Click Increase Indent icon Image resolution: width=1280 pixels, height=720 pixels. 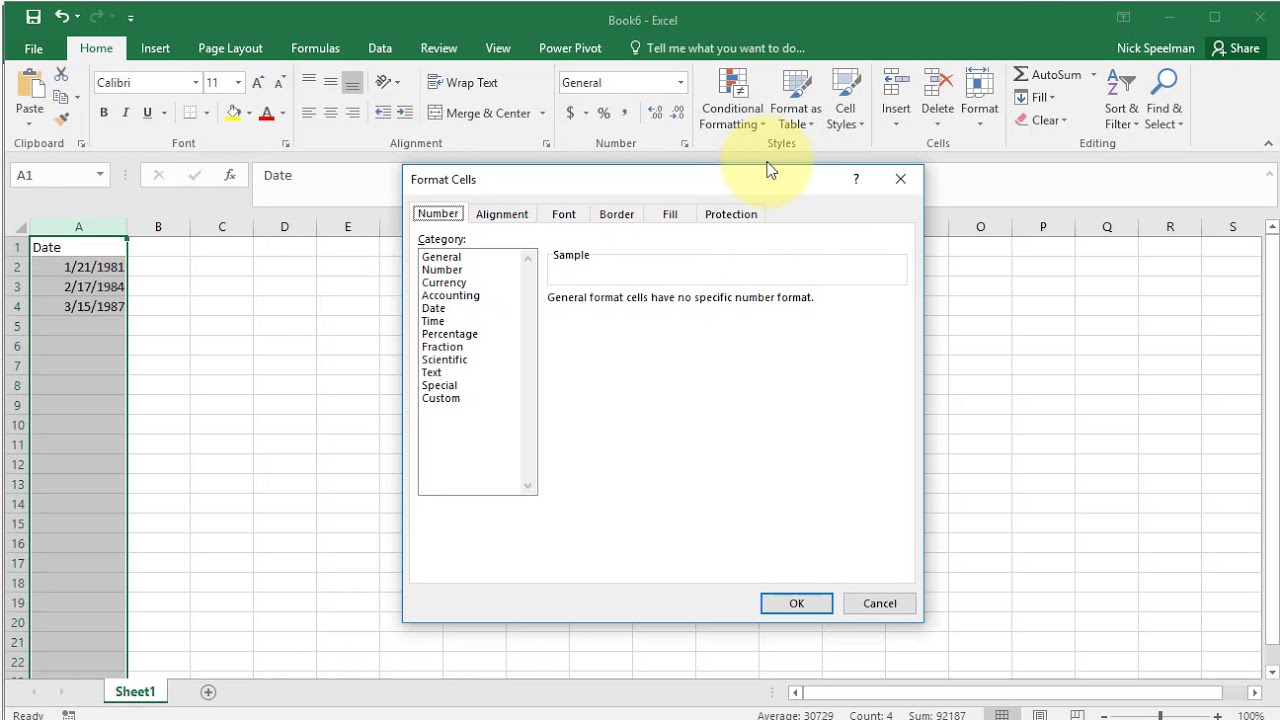[404, 113]
